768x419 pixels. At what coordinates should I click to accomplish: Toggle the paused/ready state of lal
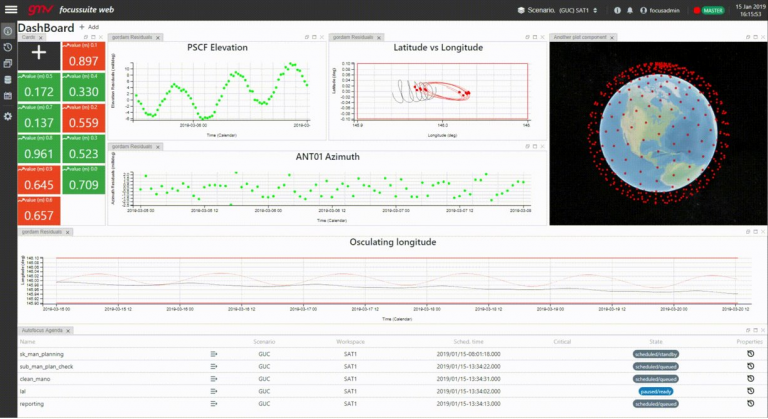(x=656, y=392)
